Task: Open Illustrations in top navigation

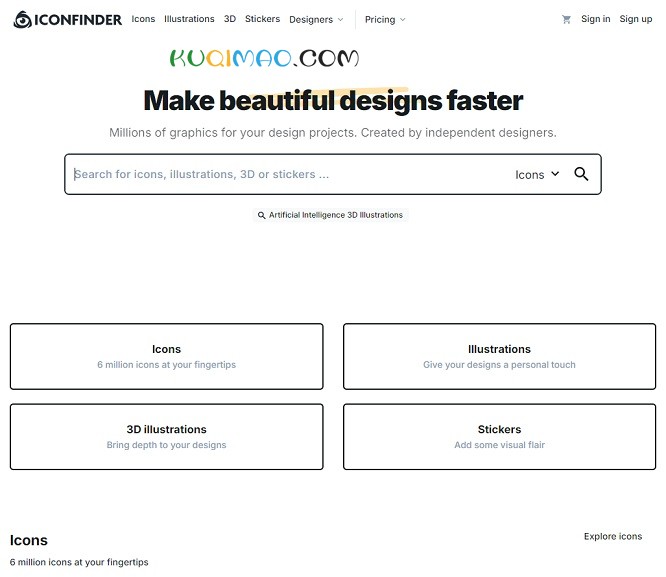Action: tap(189, 19)
